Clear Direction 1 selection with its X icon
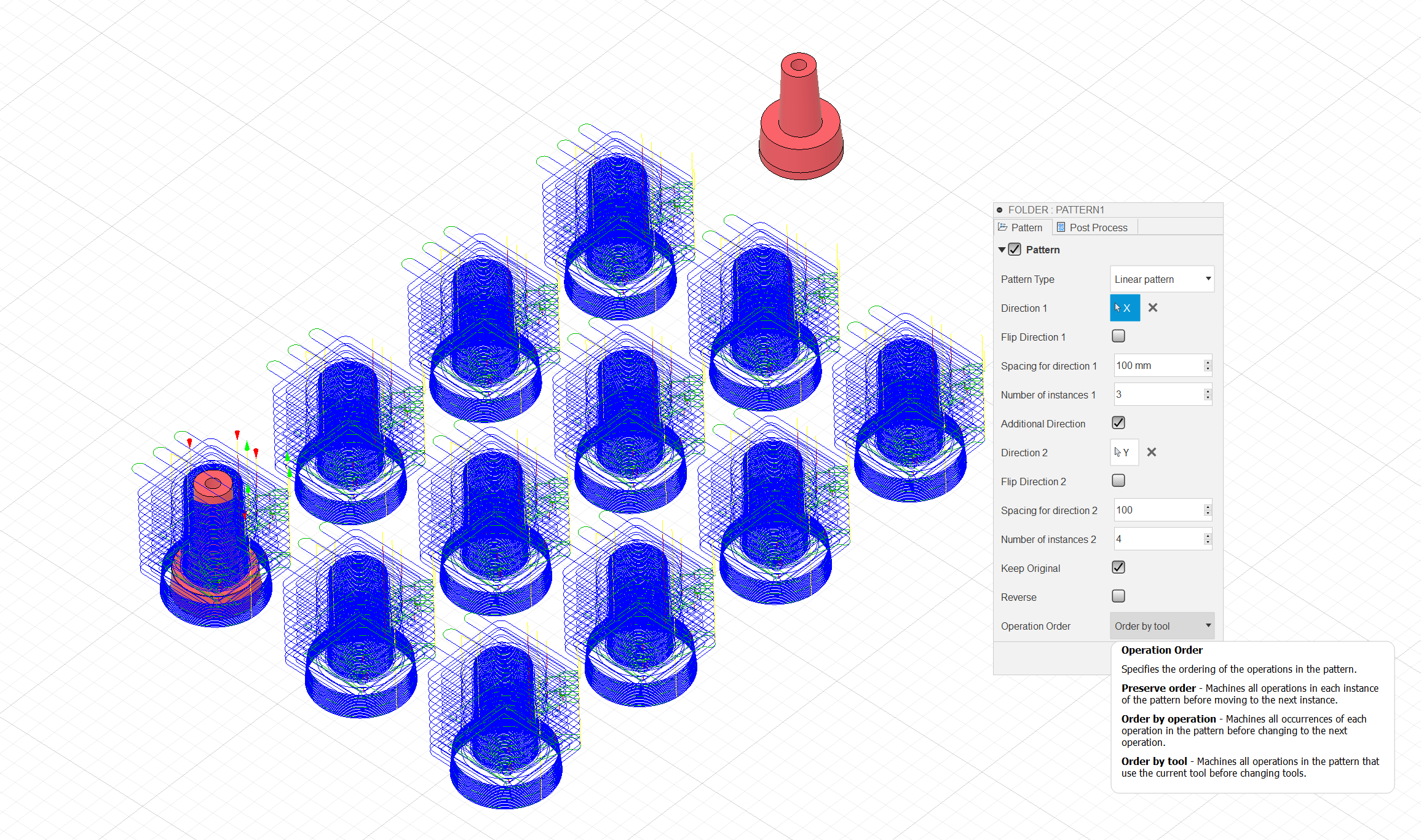 pos(1153,308)
